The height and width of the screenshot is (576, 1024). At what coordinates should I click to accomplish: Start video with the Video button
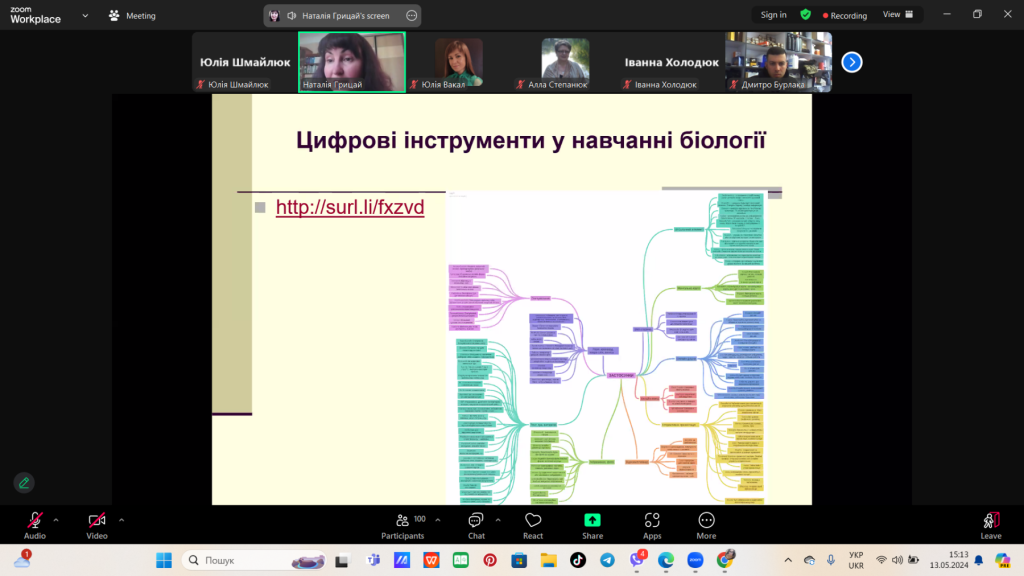point(97,524)
